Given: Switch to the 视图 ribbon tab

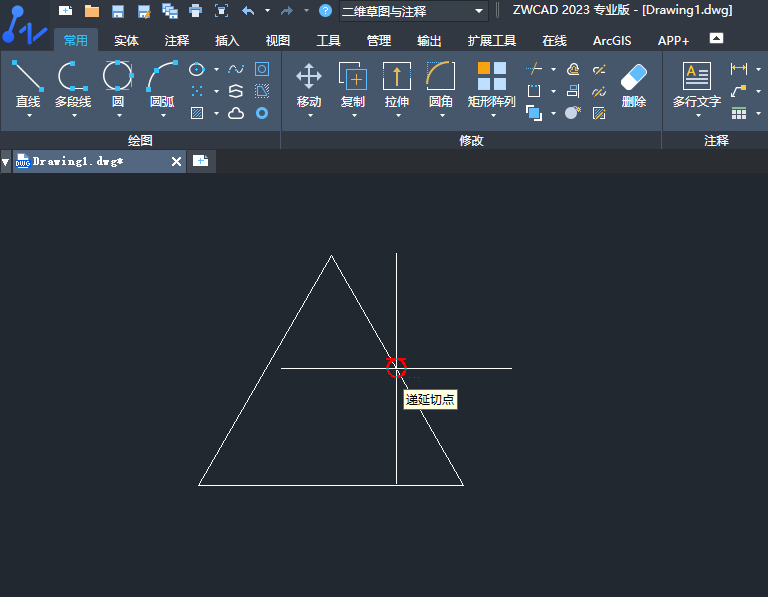Looking at the screenshot, I should (x=278, y=41).
